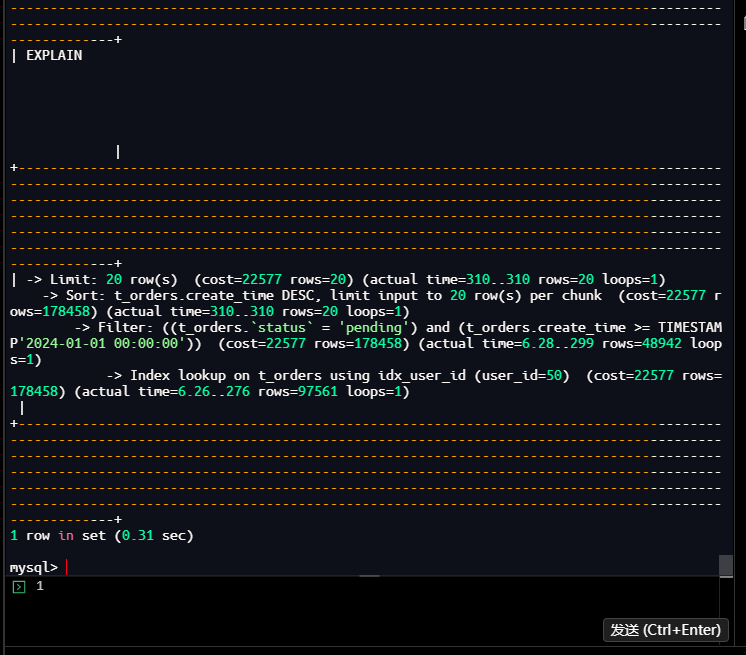
Task: Click the terminal scrollbar thumb
Action: (726, 566)
